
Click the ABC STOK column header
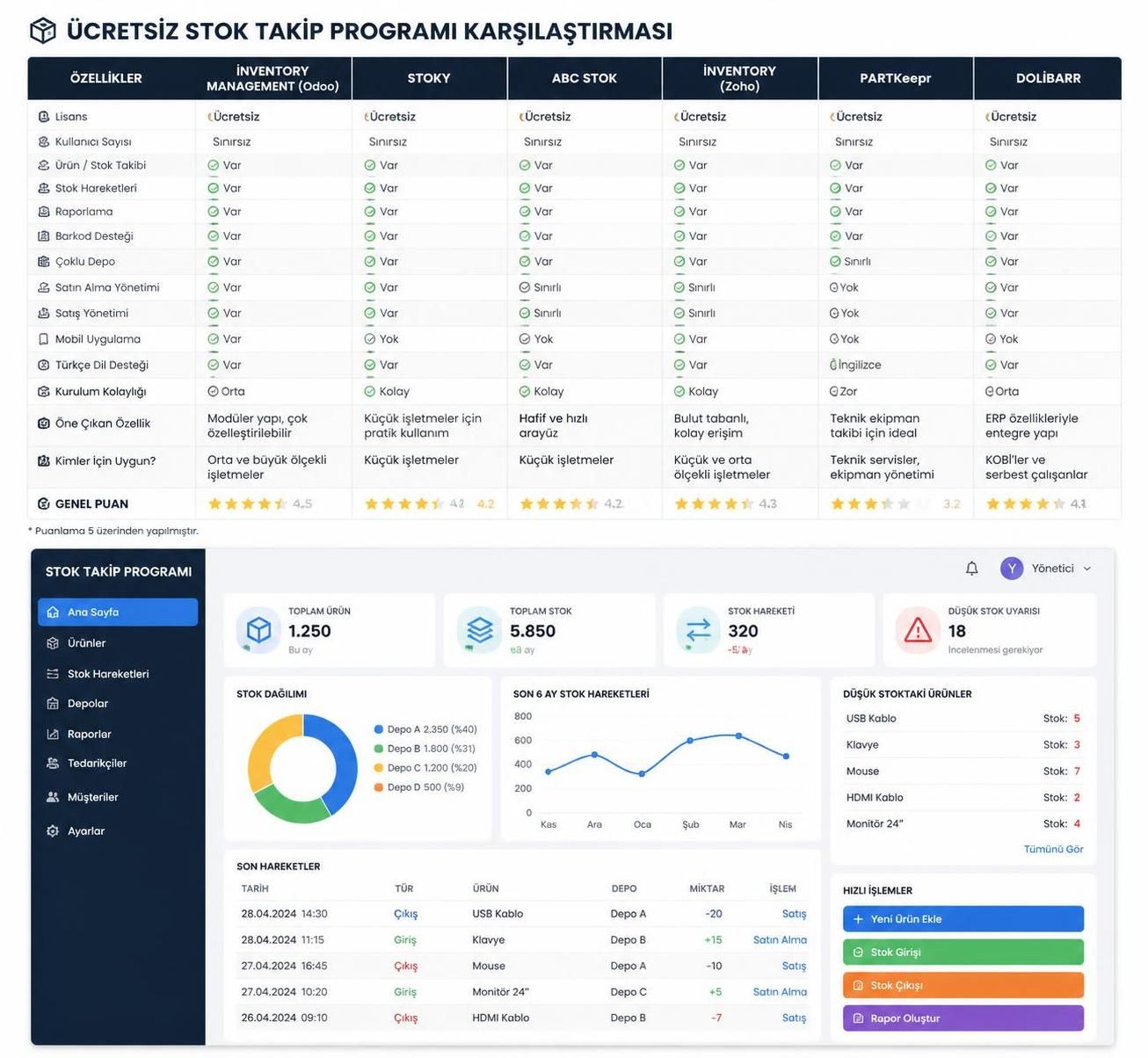click(585, 78)
